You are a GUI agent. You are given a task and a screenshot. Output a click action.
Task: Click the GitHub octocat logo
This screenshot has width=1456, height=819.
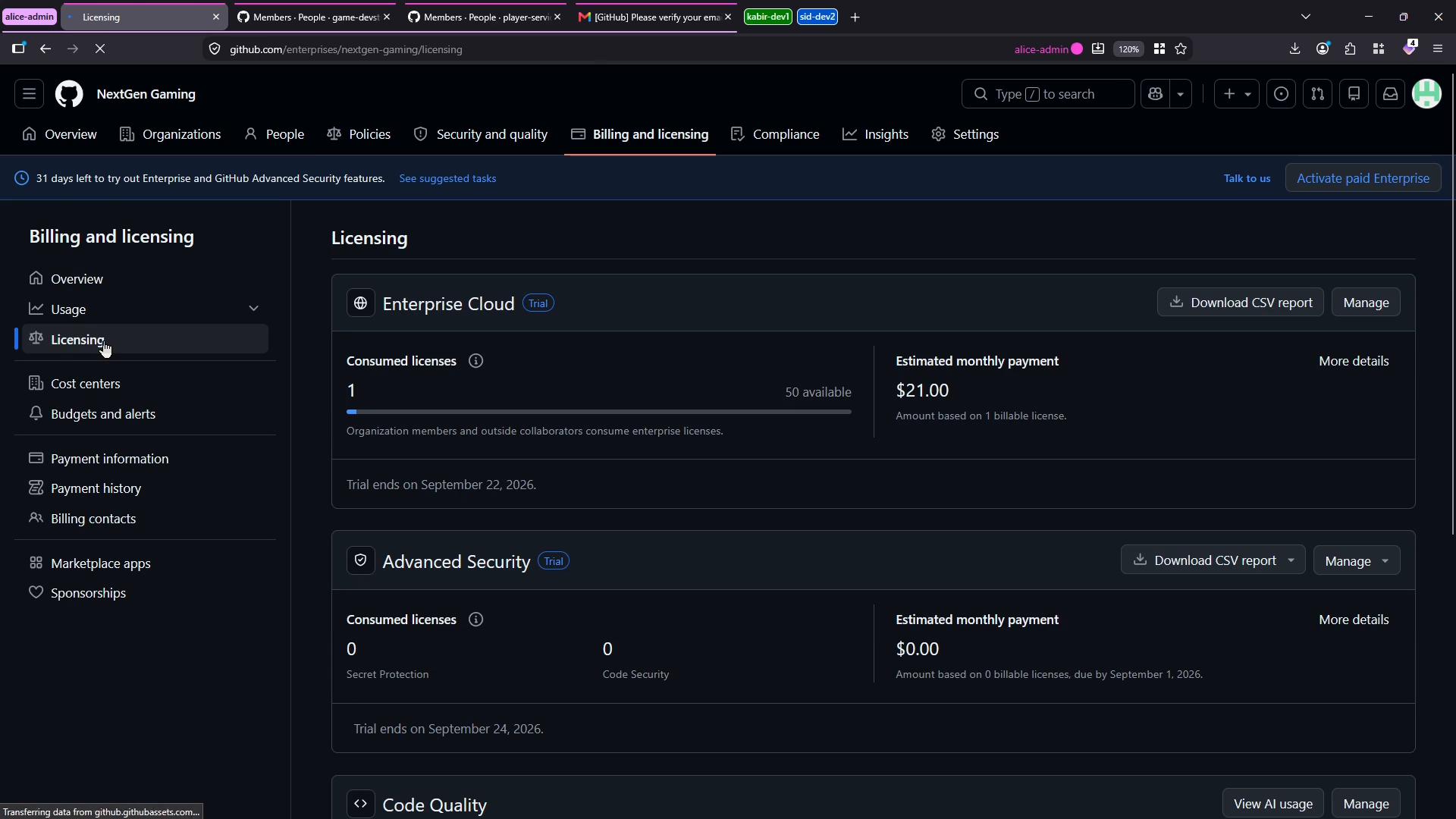(69, 94)
